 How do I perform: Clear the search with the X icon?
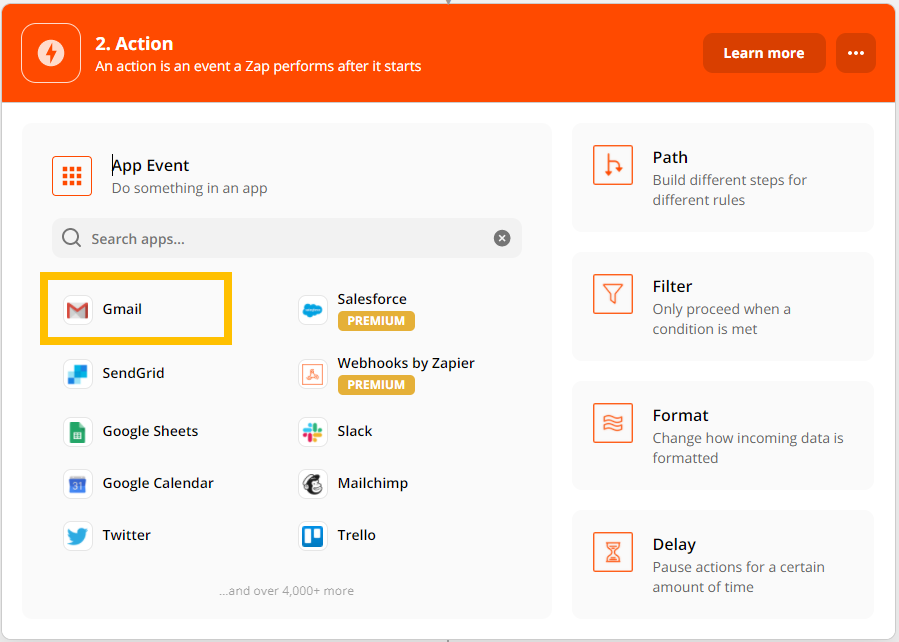click(502, 238)
